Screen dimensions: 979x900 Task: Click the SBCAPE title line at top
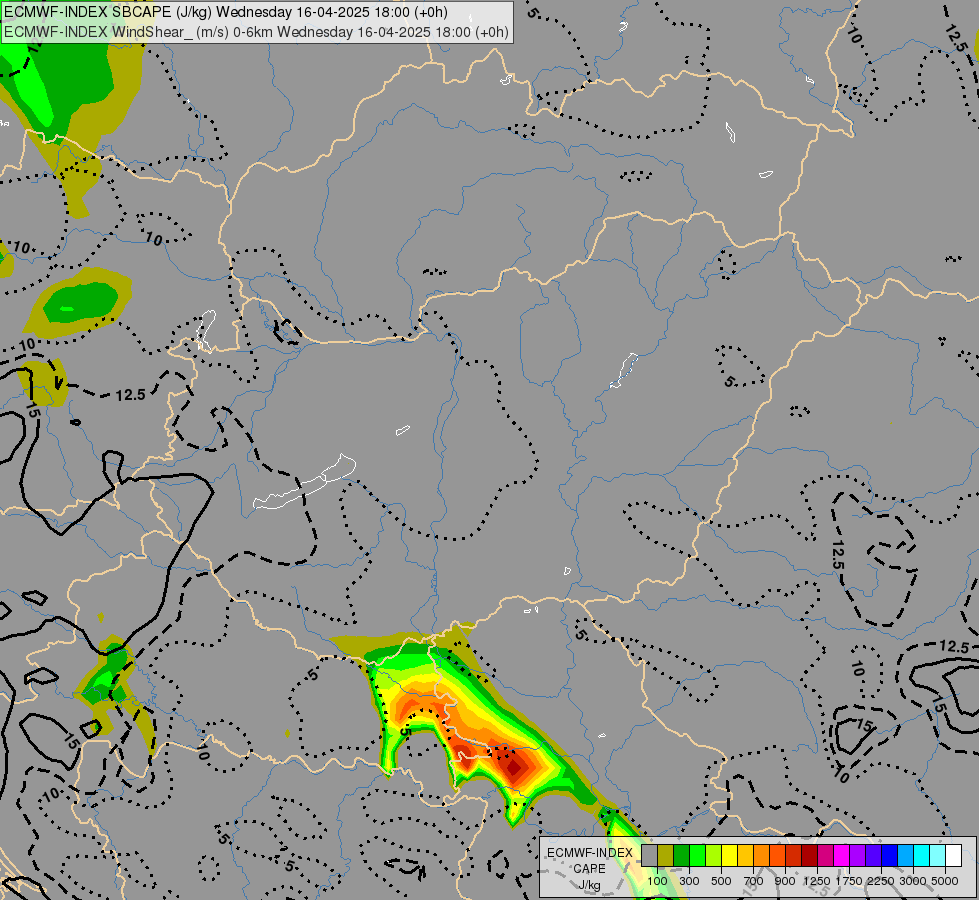click(x=225, y=12)
